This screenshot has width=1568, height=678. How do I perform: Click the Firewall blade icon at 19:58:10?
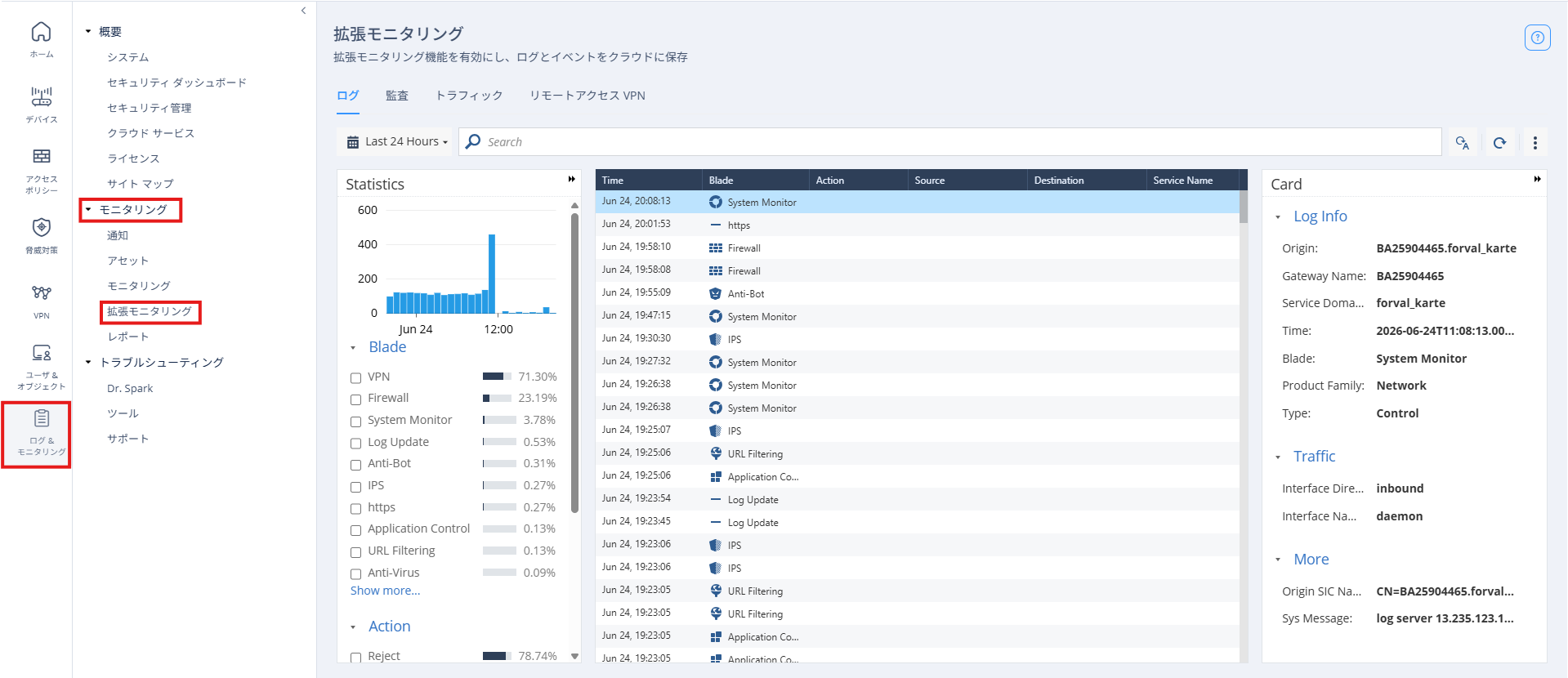716,248
